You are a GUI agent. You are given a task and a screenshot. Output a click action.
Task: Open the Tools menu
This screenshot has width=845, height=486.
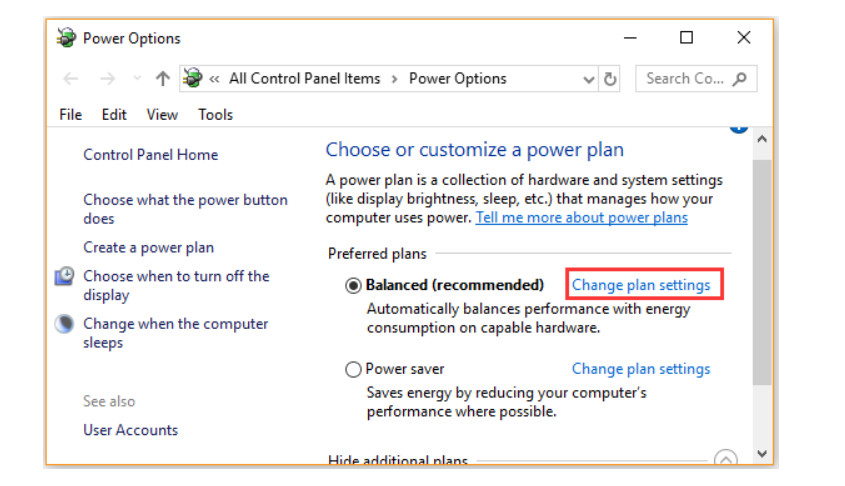coord(215,114)
